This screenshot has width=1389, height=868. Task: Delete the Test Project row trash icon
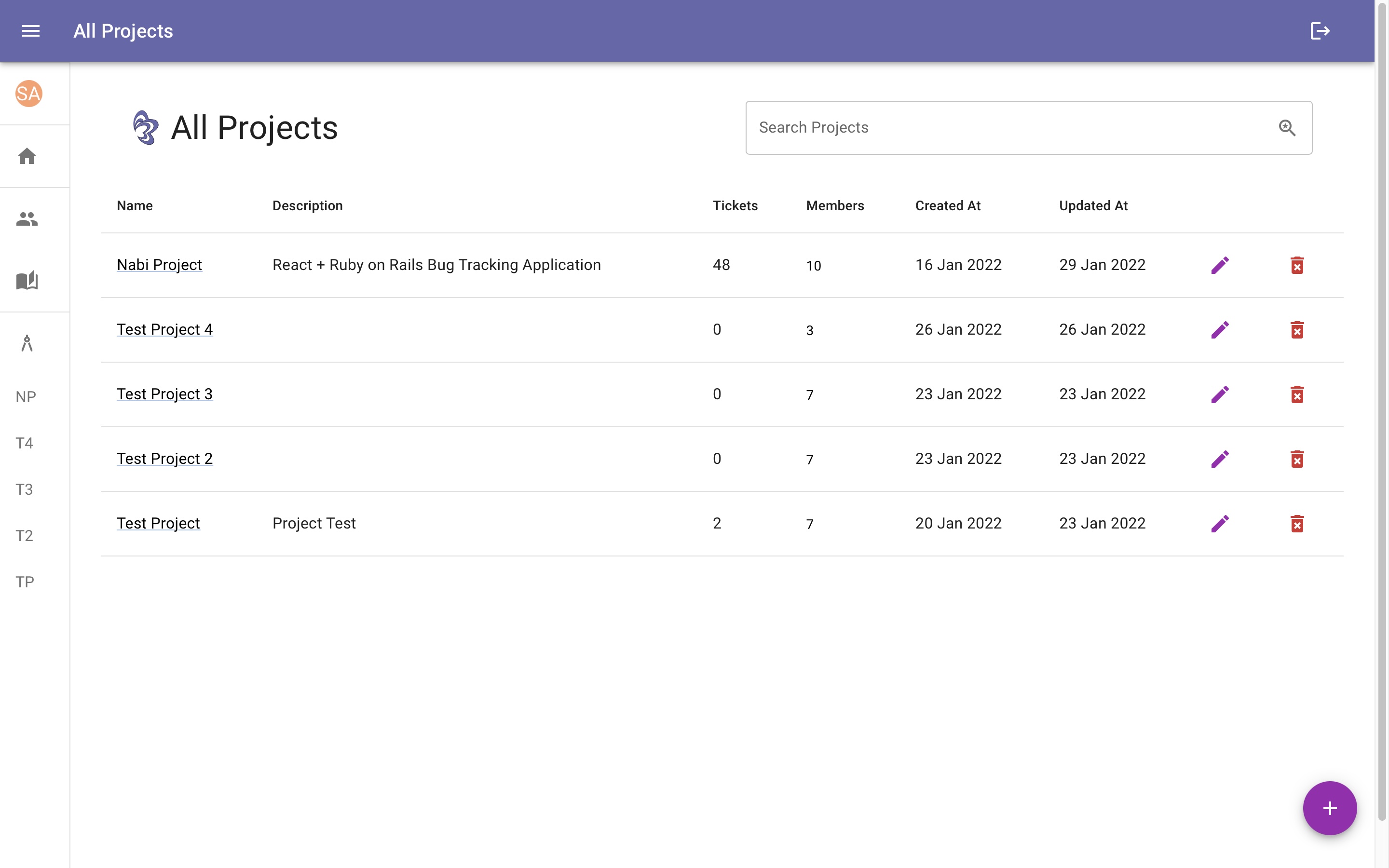pos(1298,524)
